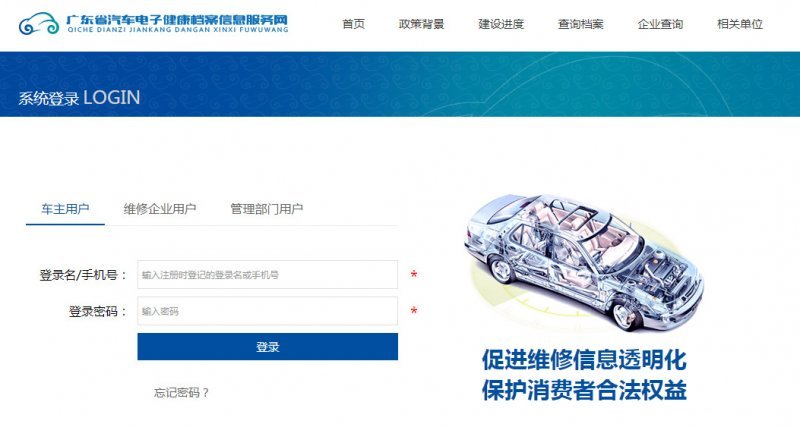Click the 系统登录 LOGIN banner heading
This screenshot has width=800, height=427.
click(79, 97)
